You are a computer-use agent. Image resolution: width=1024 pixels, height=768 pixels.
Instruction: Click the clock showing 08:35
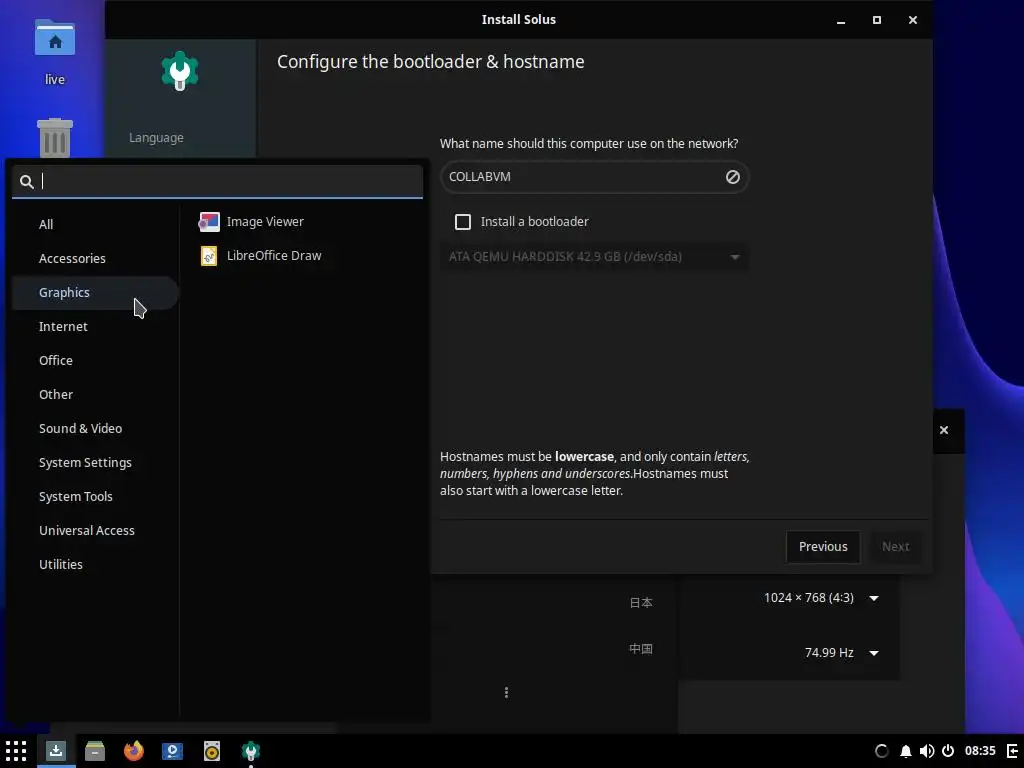(x=980, y=751)
